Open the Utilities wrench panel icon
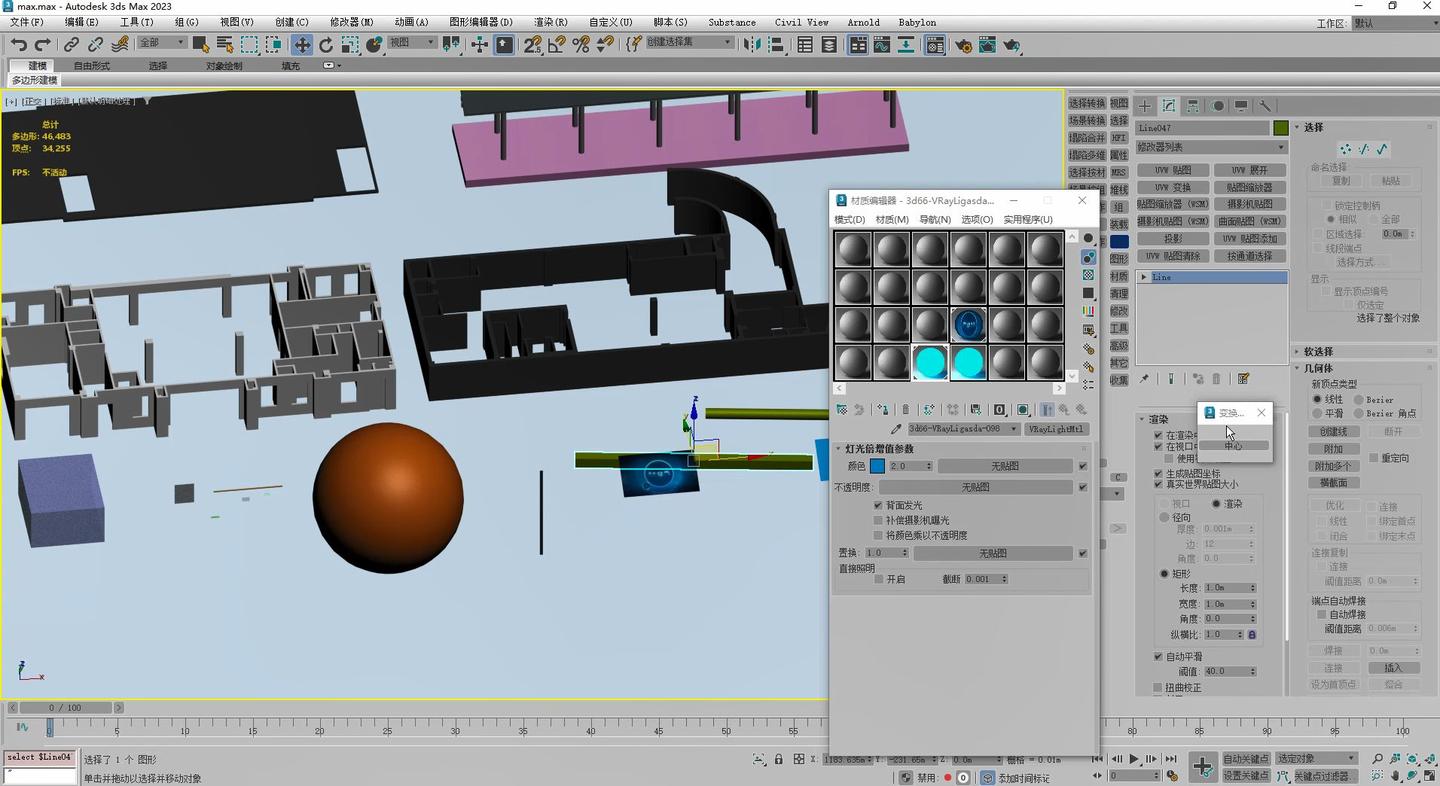 (1265, 105)
